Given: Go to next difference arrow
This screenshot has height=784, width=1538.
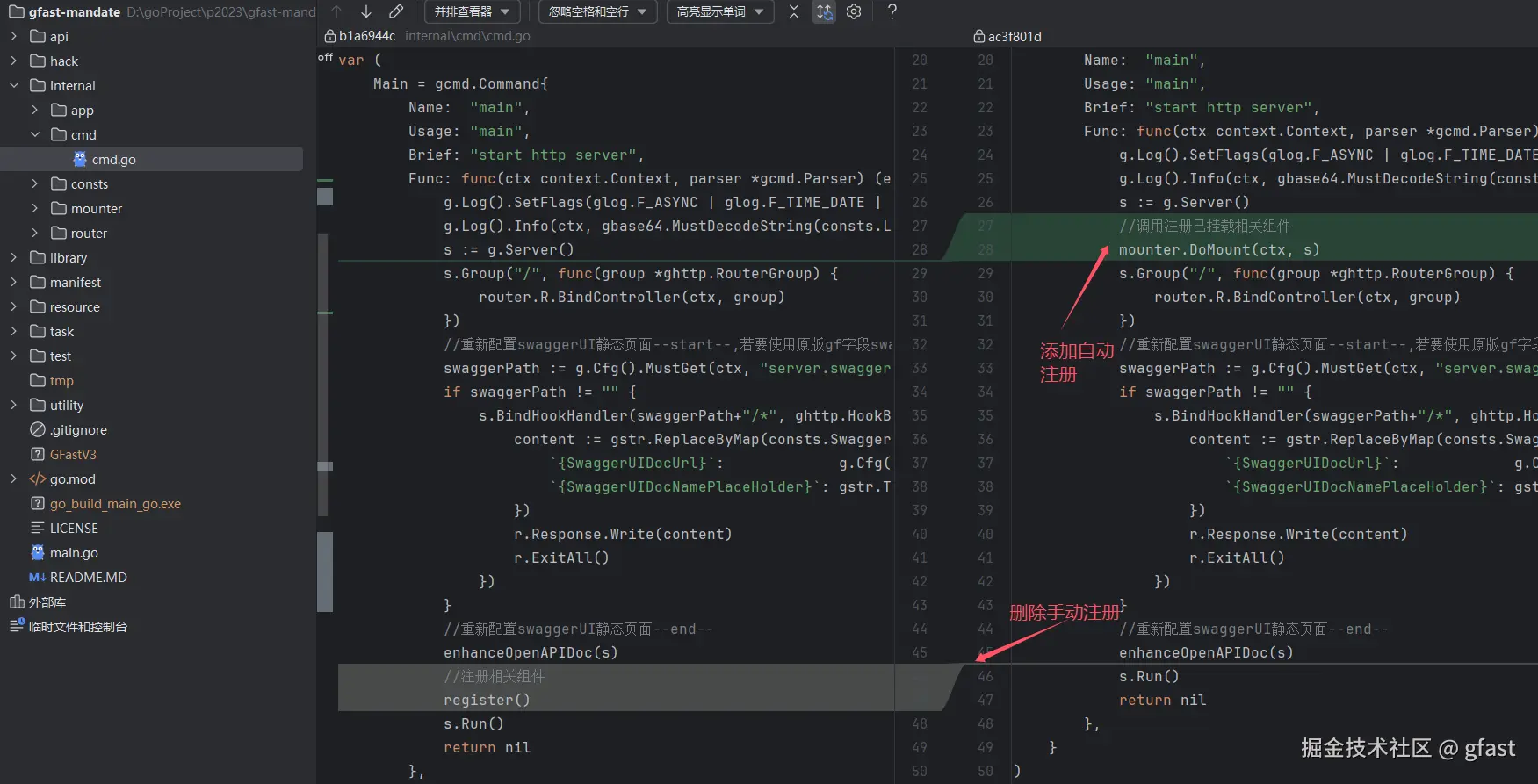Looking at the screenshot, I should click(366, 11).
